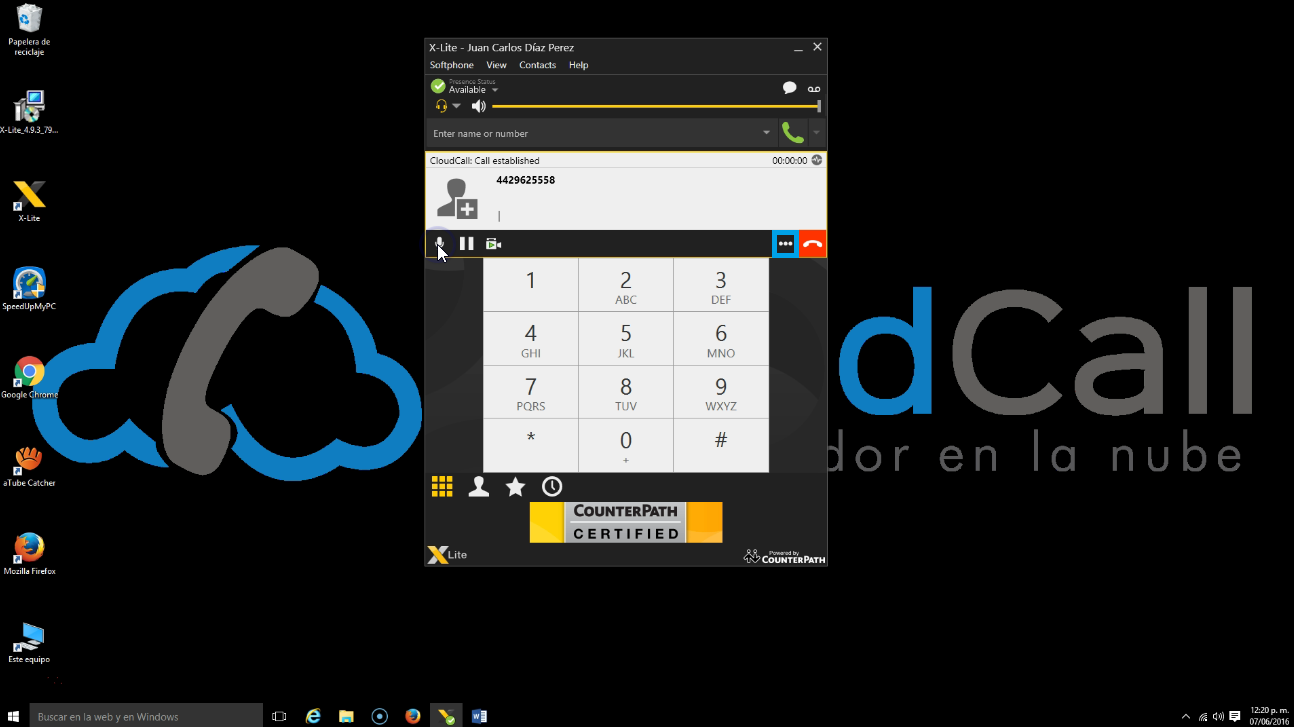Select SpeedUpMyPC desktop shortcut
The image size is (1294, 727).
tap(29, 289)
